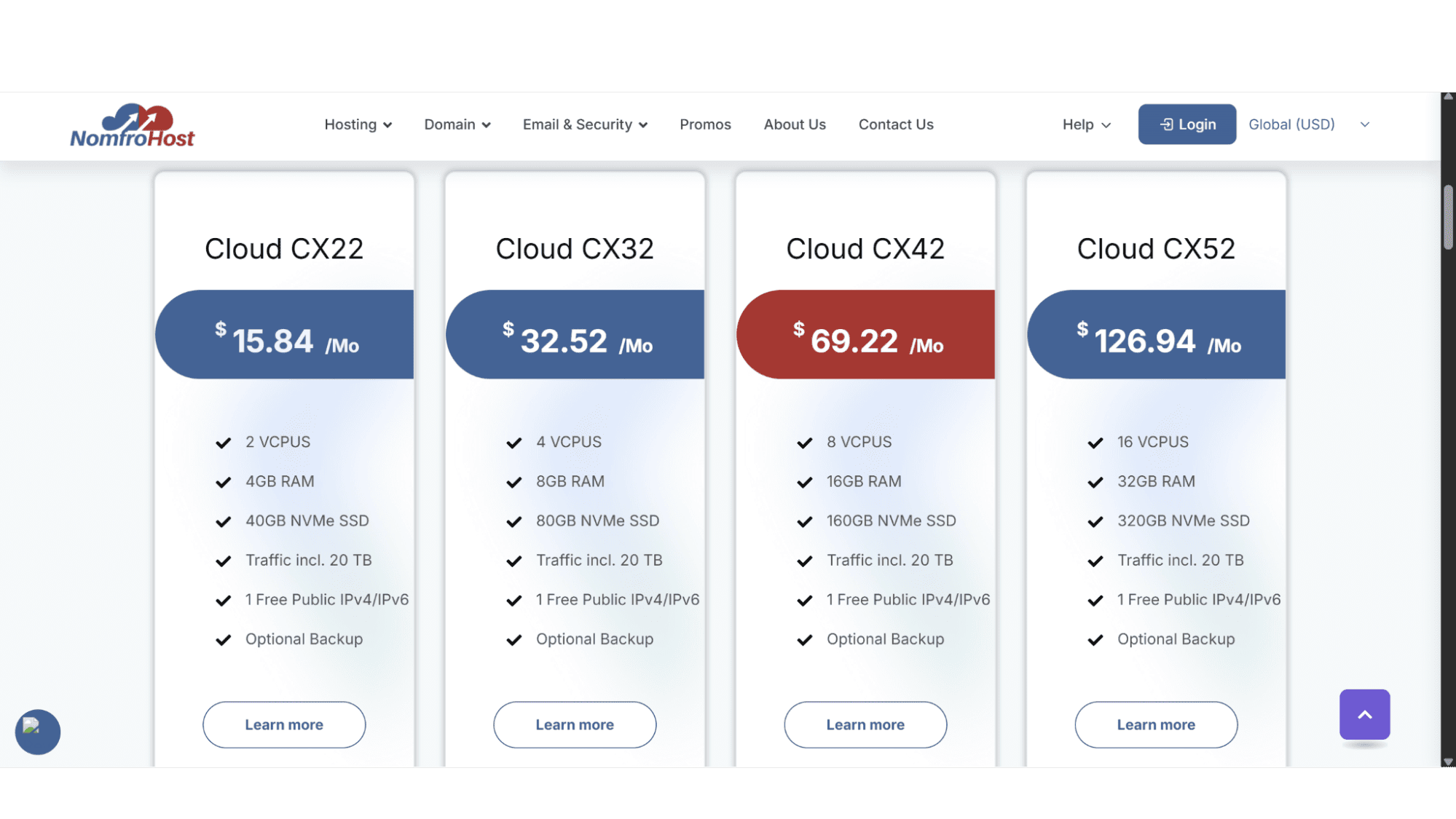
Task: Learn more about Cloud CX32
Action: coord(575,724)
